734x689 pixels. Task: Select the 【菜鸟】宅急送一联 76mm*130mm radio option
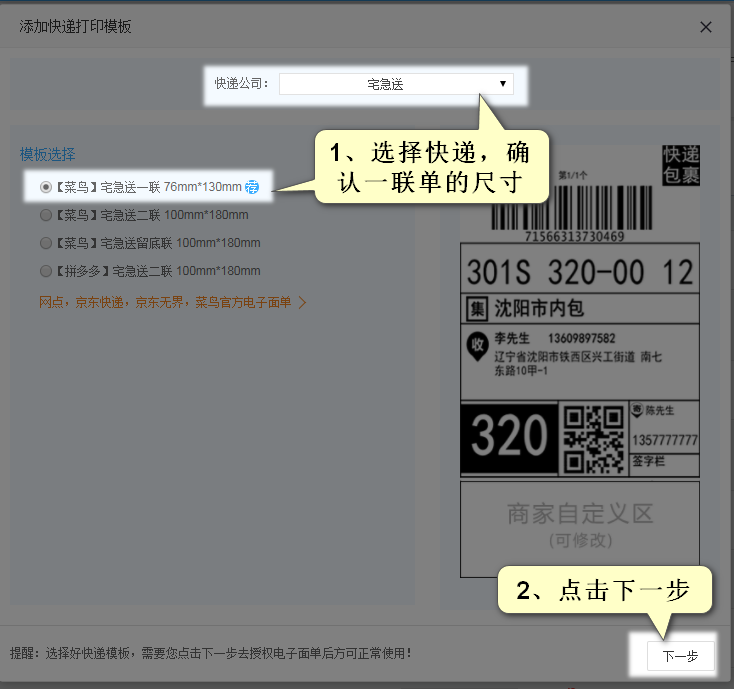point(45,187)
